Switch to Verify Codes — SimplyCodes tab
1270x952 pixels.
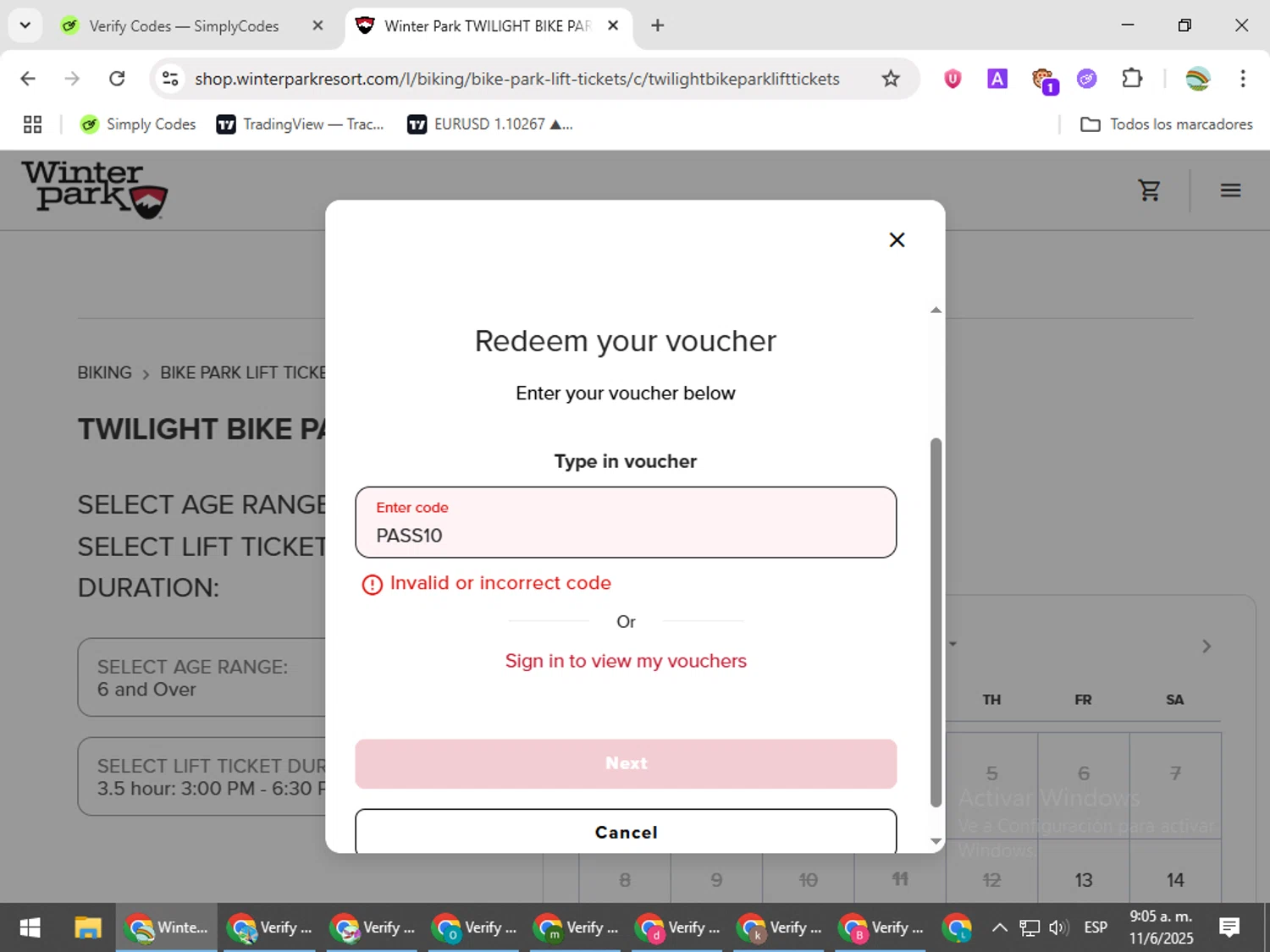click(183, 26)
